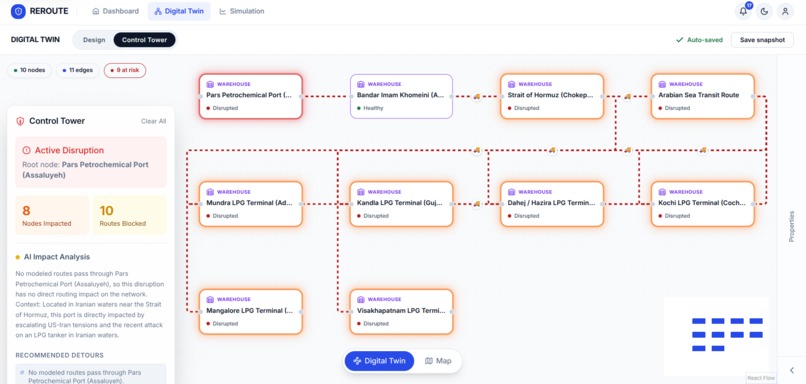The width and height of the screenshot is (806, 384).
Task: Click the REROUTE shield logo icon
Action: coord(18,11)
